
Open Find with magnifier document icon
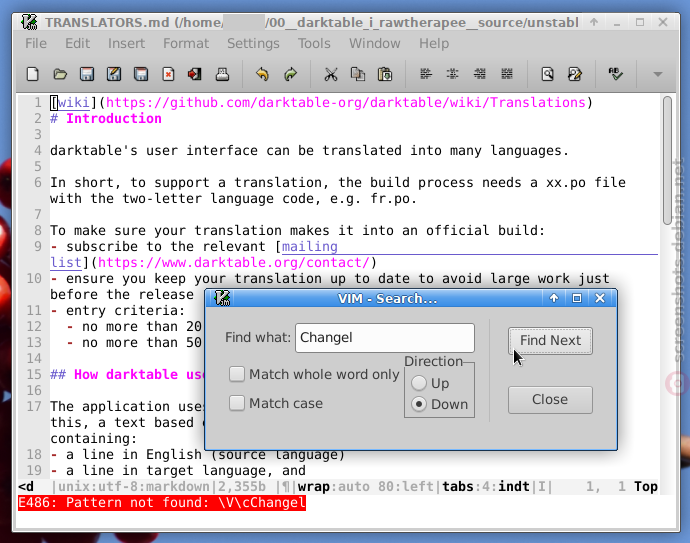(x=547, y=74)
